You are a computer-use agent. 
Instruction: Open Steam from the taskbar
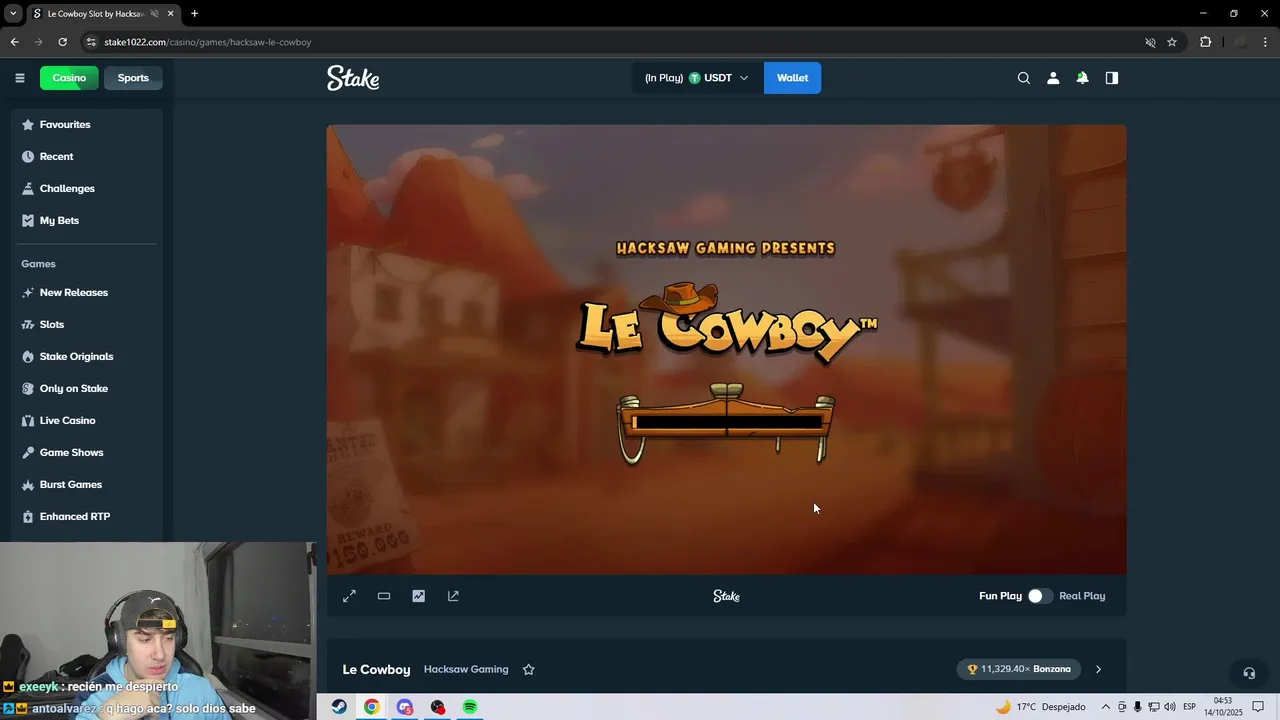tap(339, 707)
